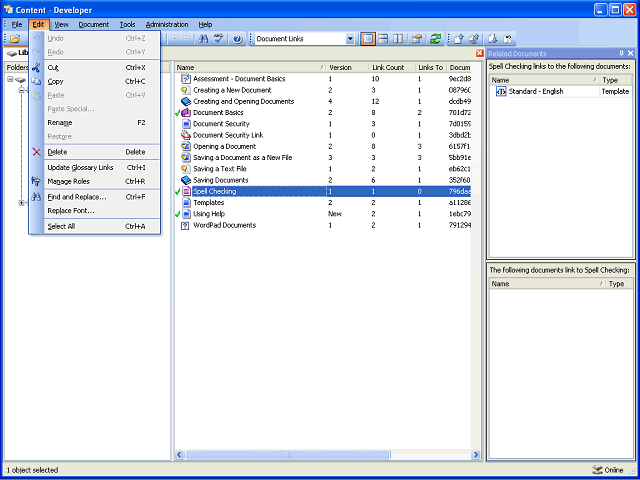Close the Library tab with red X
640x480 pixels.
480,53
